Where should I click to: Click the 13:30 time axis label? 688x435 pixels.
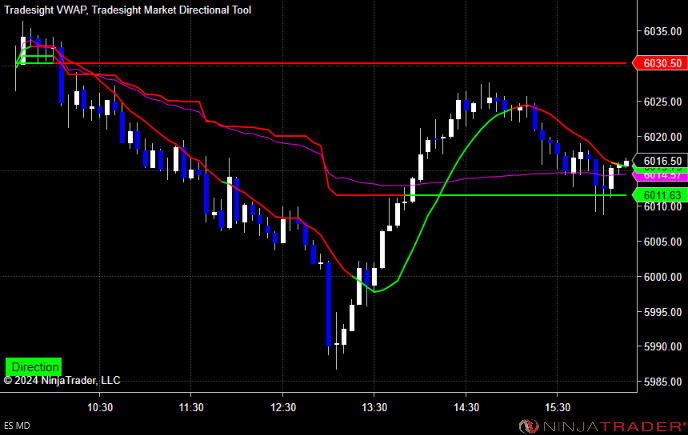[374, 407]
